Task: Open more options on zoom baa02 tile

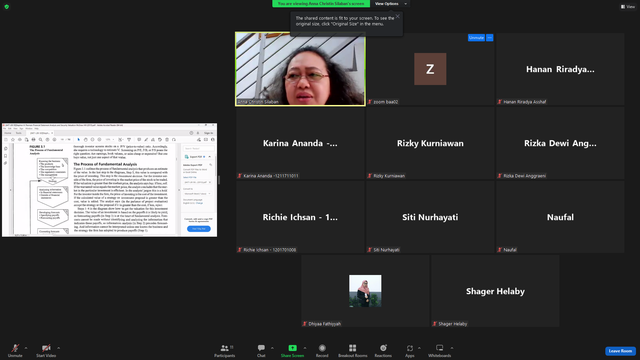Action: pos(489,38)
